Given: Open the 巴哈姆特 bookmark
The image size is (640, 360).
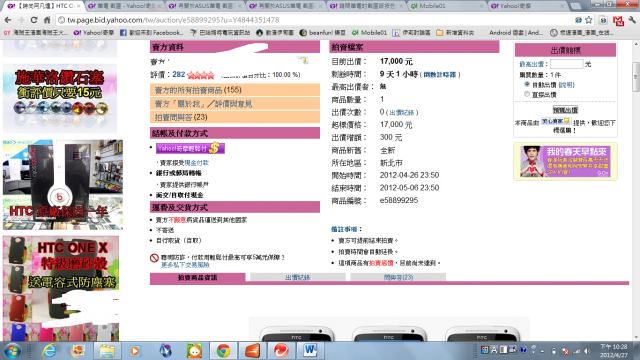Looking at the screenshot, I should click(x=220, y=33).
